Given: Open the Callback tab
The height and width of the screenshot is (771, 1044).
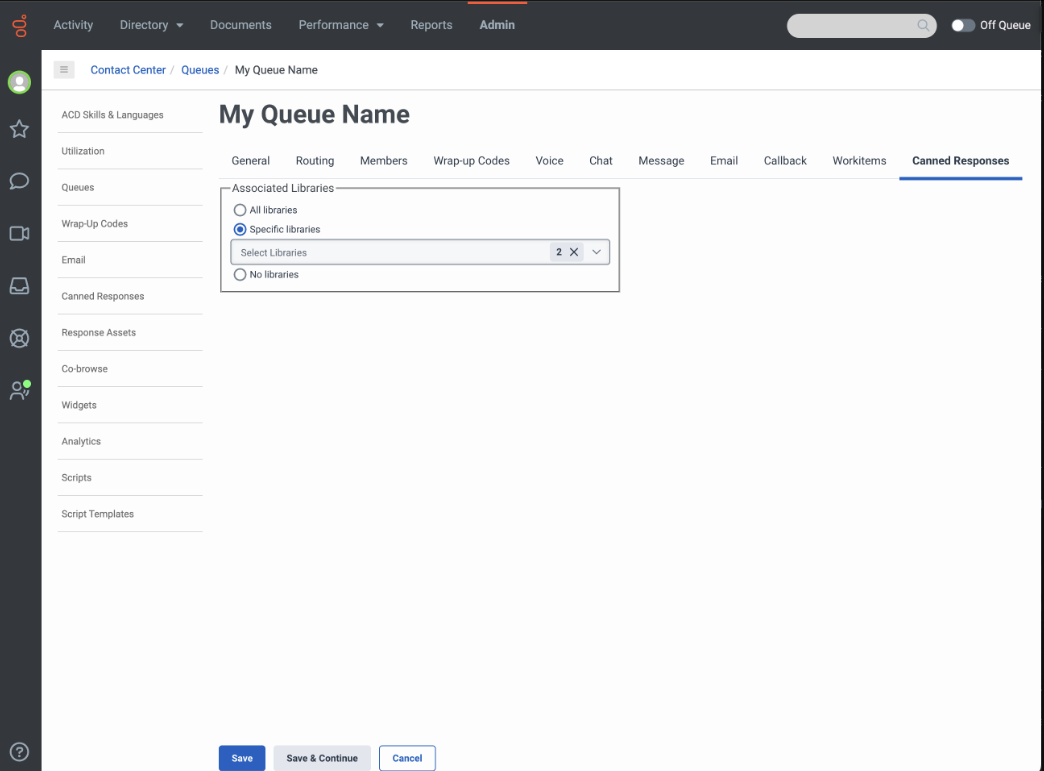Looking at the screenshot, I should point(785,160).
